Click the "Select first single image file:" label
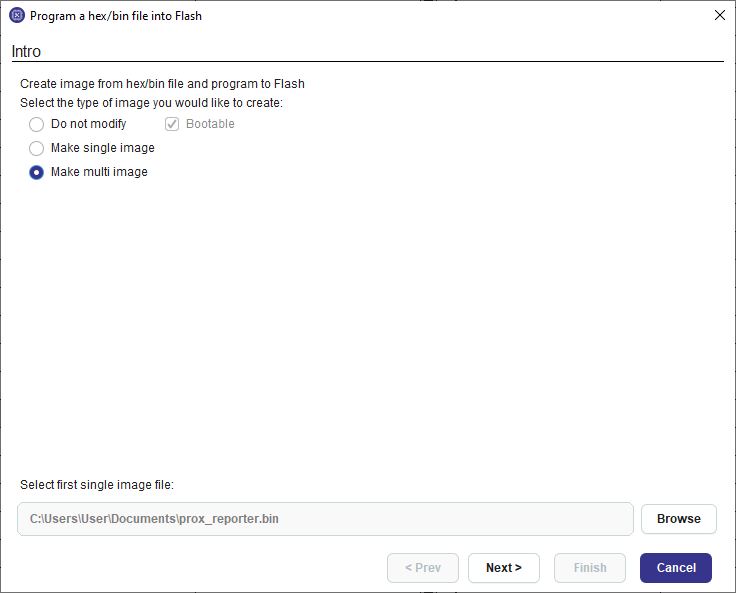This screenshot has width=736, height=593. (97, 485)
